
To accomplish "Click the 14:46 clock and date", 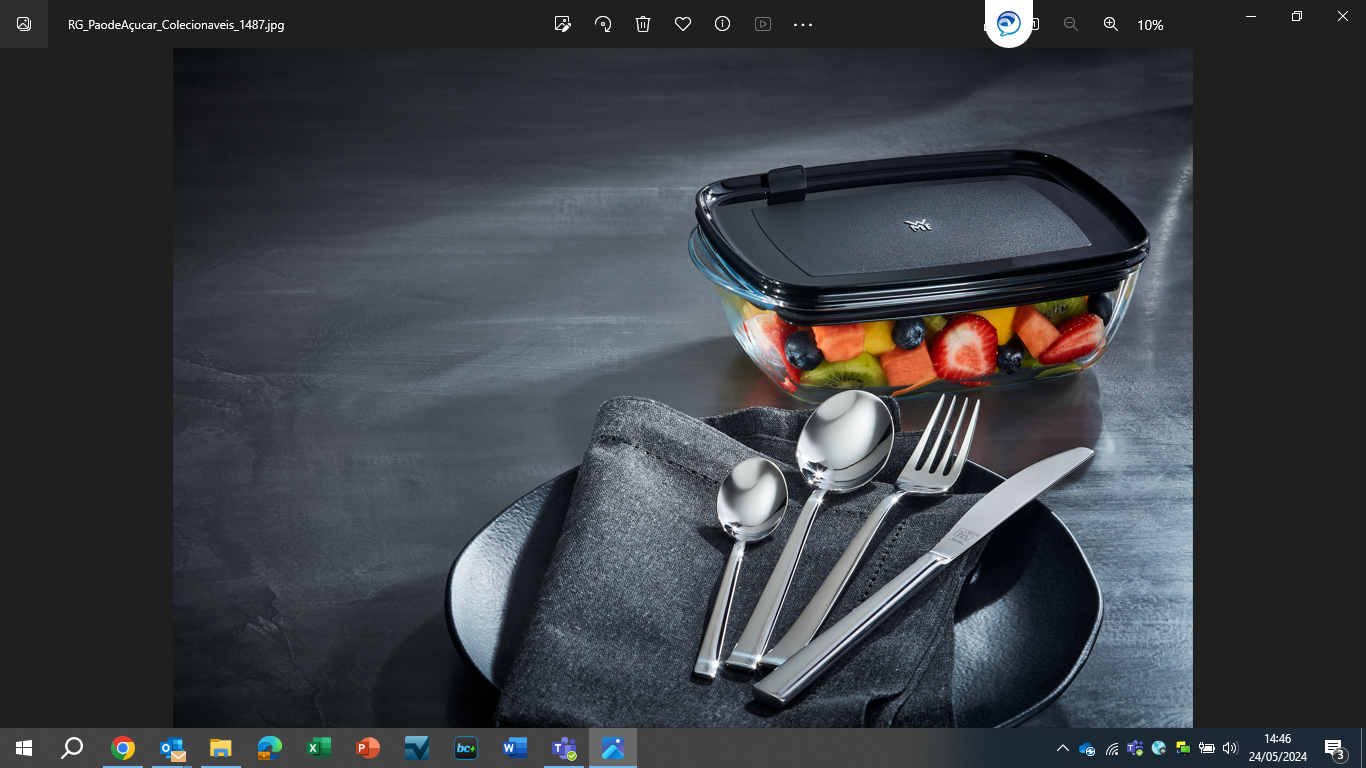I will (x=1278, y=748).
